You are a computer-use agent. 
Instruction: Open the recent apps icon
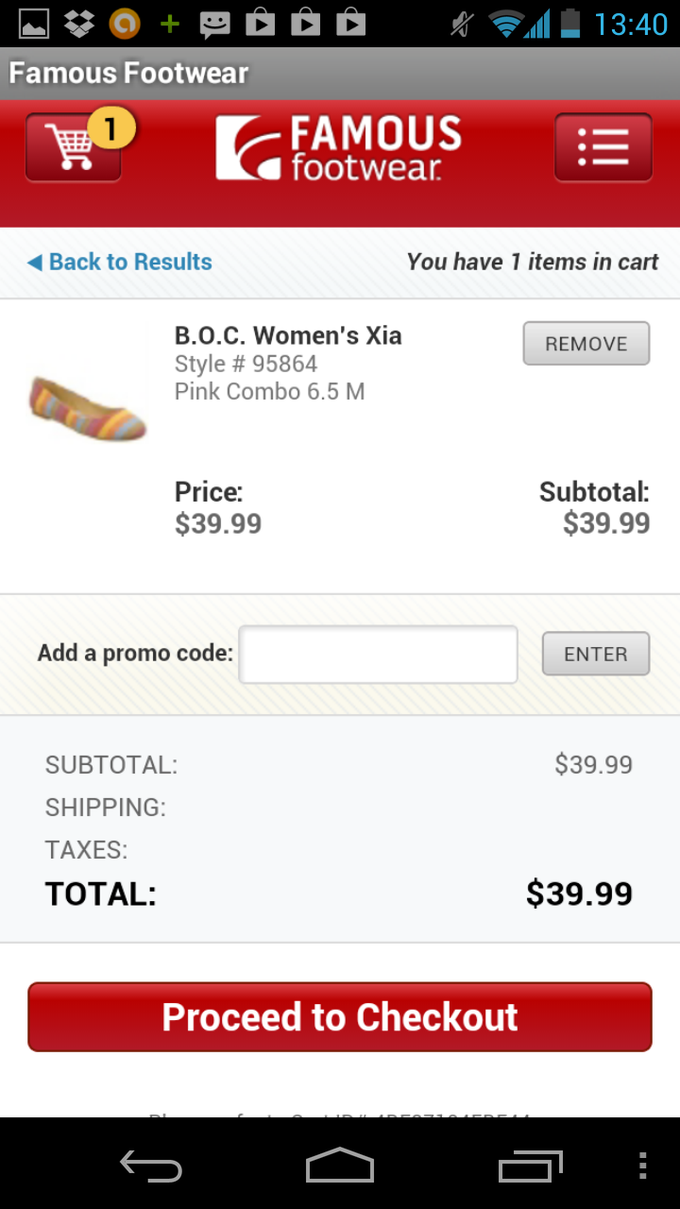(x=529, y=1166)
